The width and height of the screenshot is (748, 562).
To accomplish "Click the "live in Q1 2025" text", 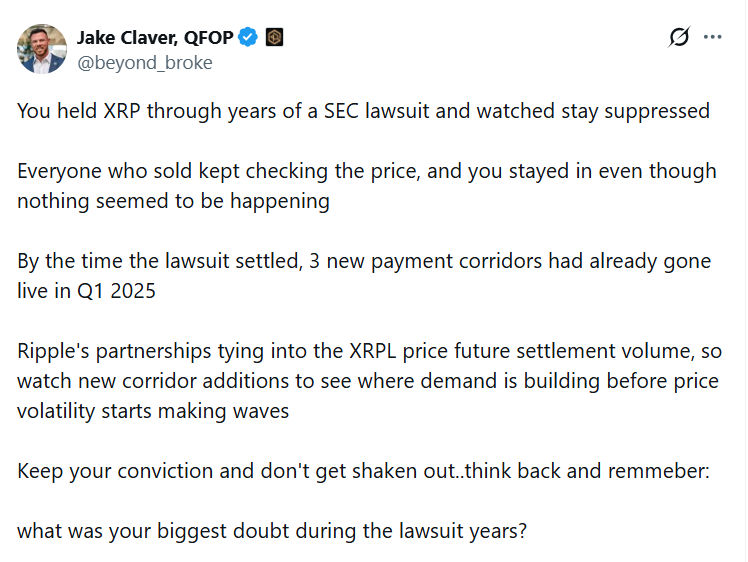I will pos(85,291).
